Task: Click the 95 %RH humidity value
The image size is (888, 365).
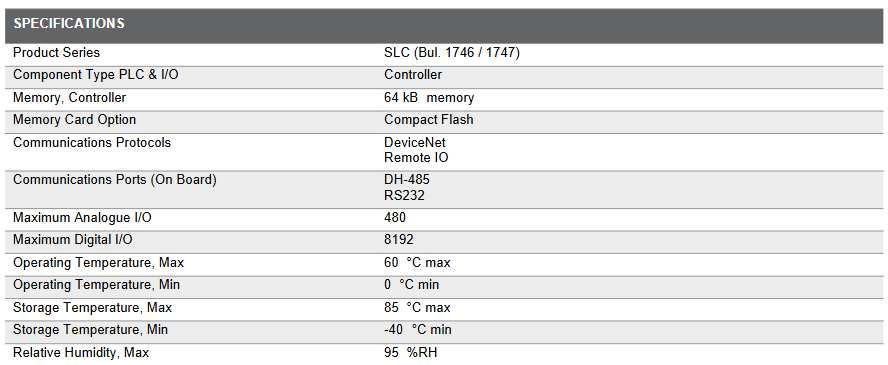Action: 411,353
